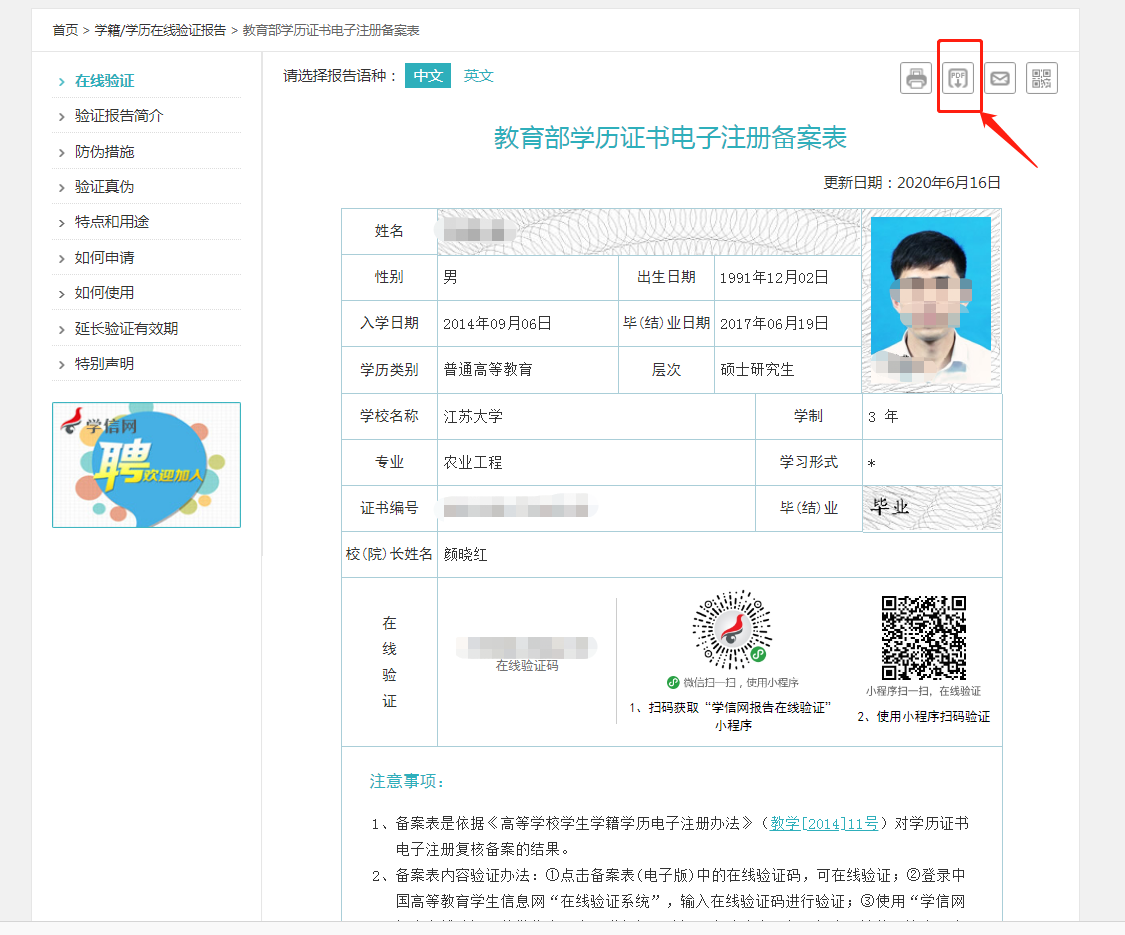The width and height of the screenshot is (1125, 935).
Task: Open 学籍/学历在线验证报告 breadcrumb link
Action: coord(160,30)
